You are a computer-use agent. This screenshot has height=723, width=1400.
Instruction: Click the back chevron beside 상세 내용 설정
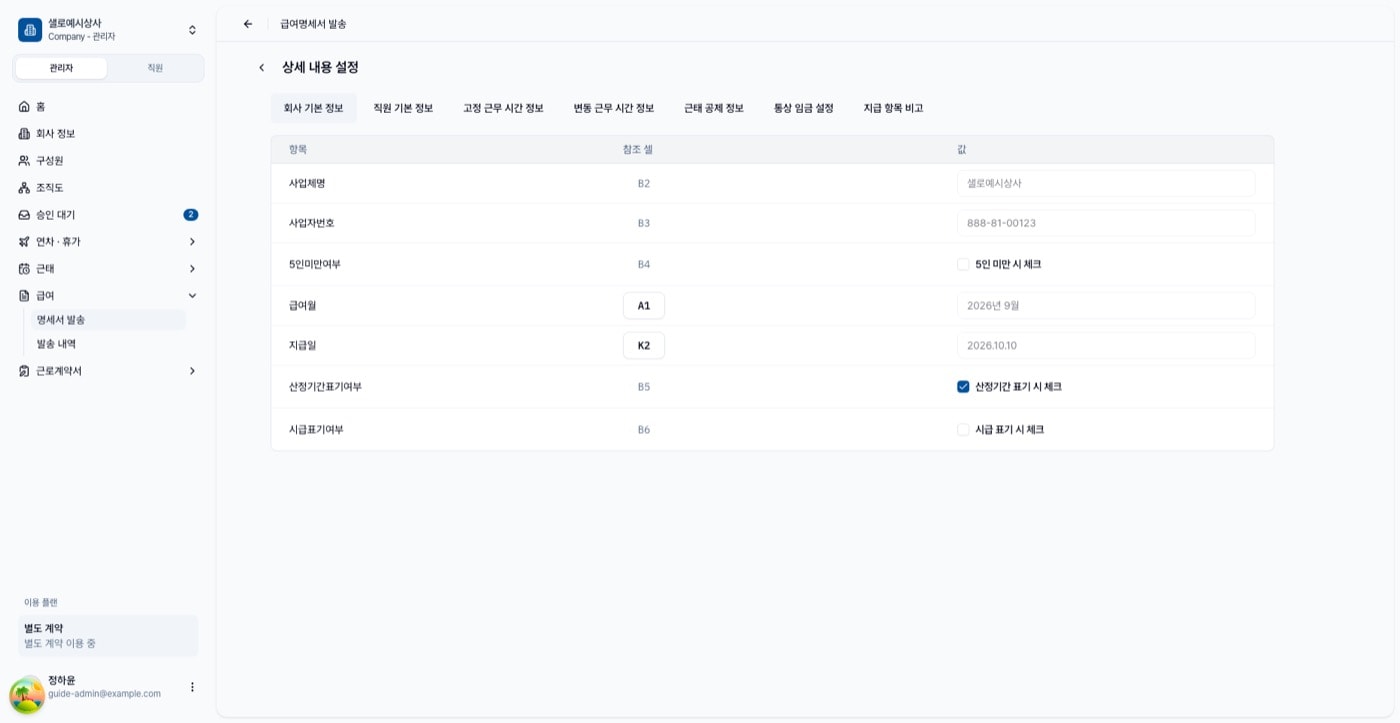[262, 68]
